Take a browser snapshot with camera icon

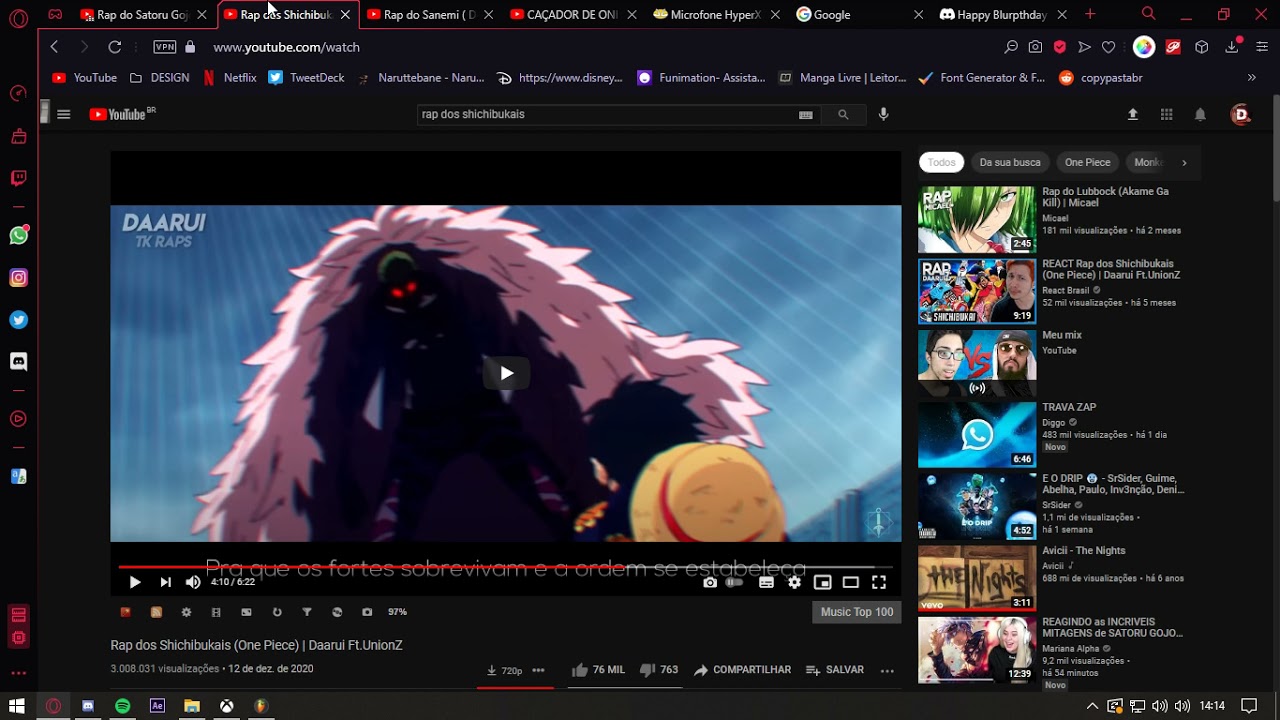[1035, 47]
